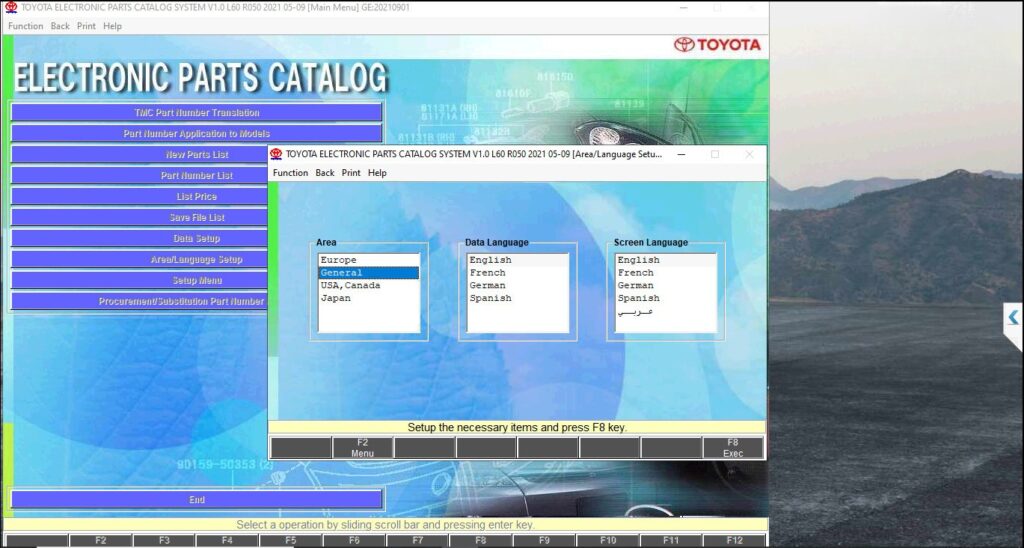Viewport: 1024px width, 548px height.
Task: Open Save File List in main menu
Action: coord(140,217)
